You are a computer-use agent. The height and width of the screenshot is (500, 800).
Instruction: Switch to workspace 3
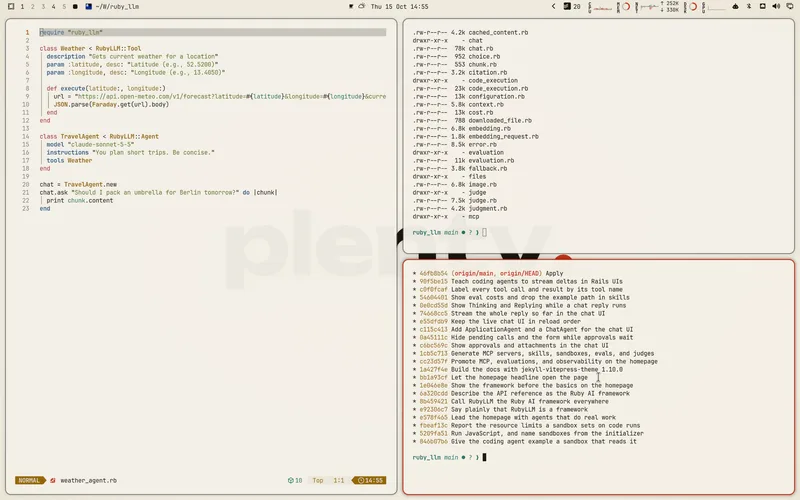pos(43,7)
